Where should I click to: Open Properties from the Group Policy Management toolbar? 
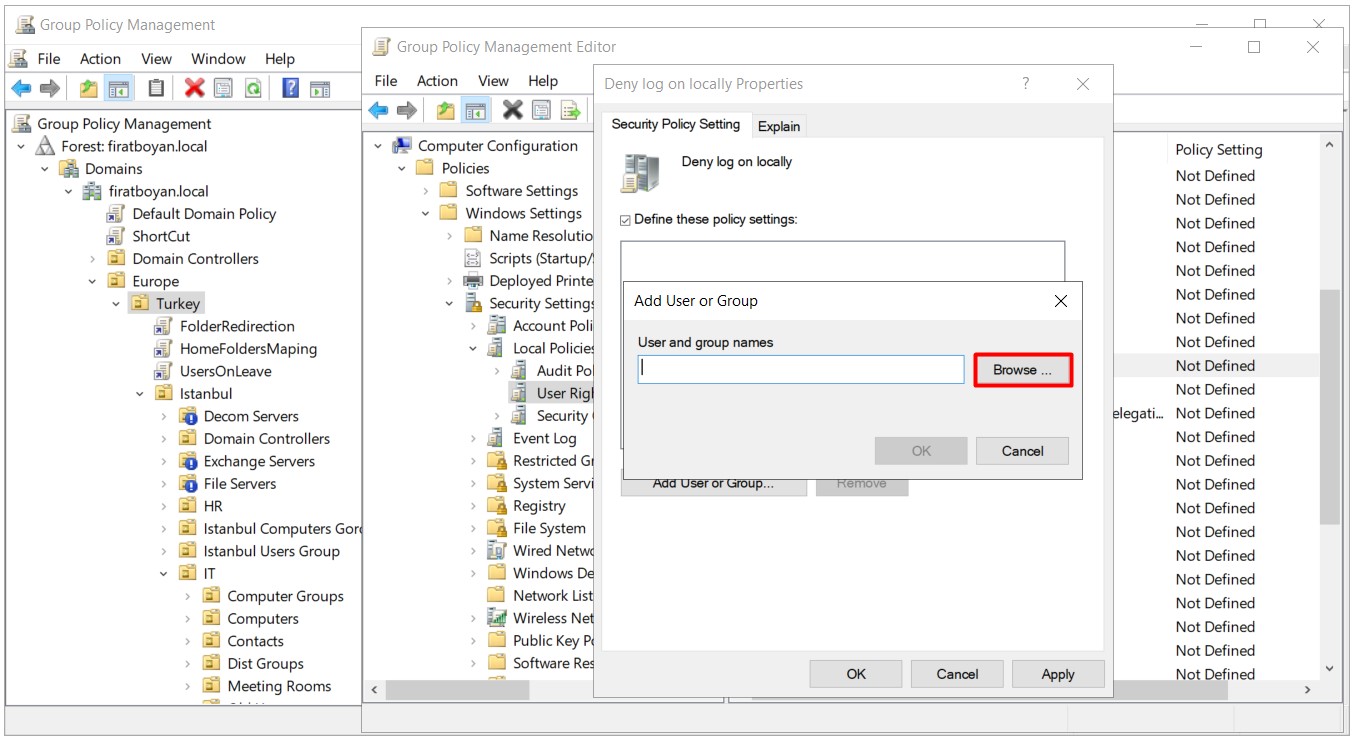pos(223,89)
